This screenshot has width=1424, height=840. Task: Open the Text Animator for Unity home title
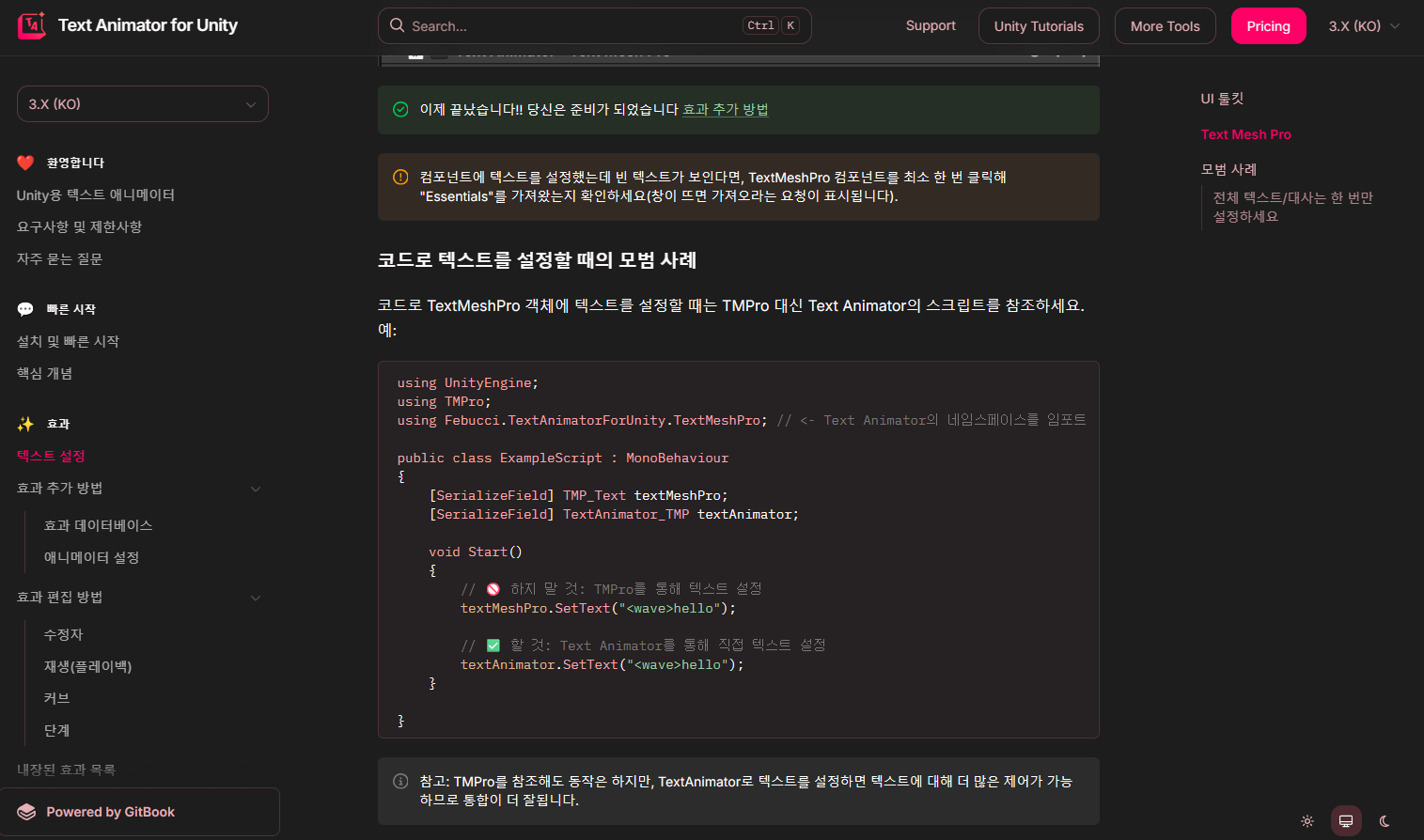(x=148, y=25)
